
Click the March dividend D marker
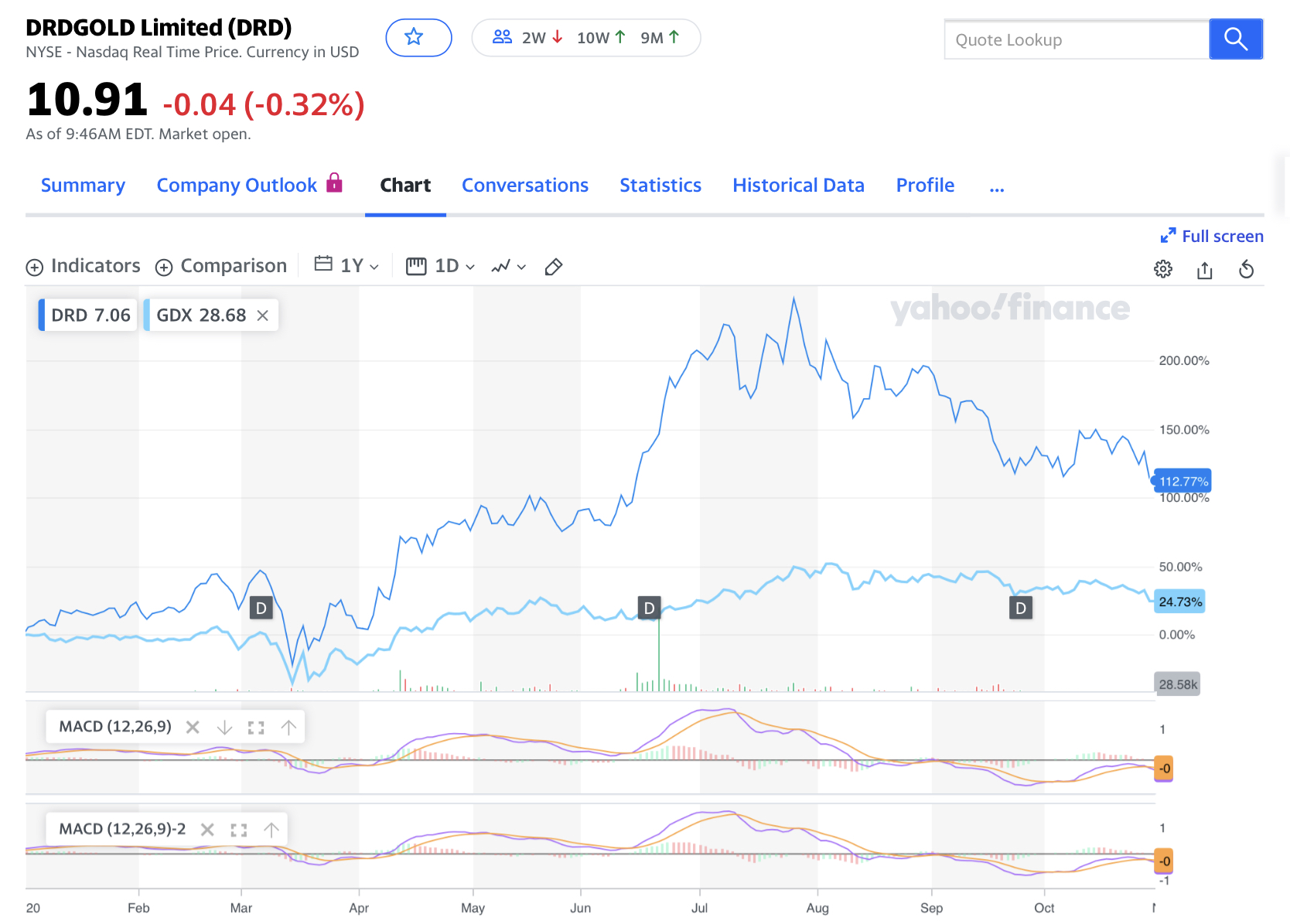[x=261, y=608]
